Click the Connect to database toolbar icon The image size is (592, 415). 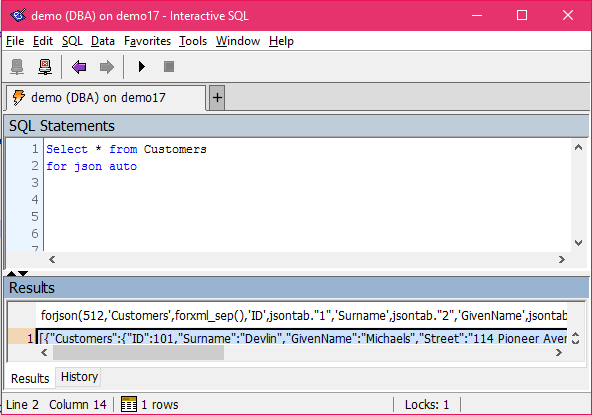17,67
